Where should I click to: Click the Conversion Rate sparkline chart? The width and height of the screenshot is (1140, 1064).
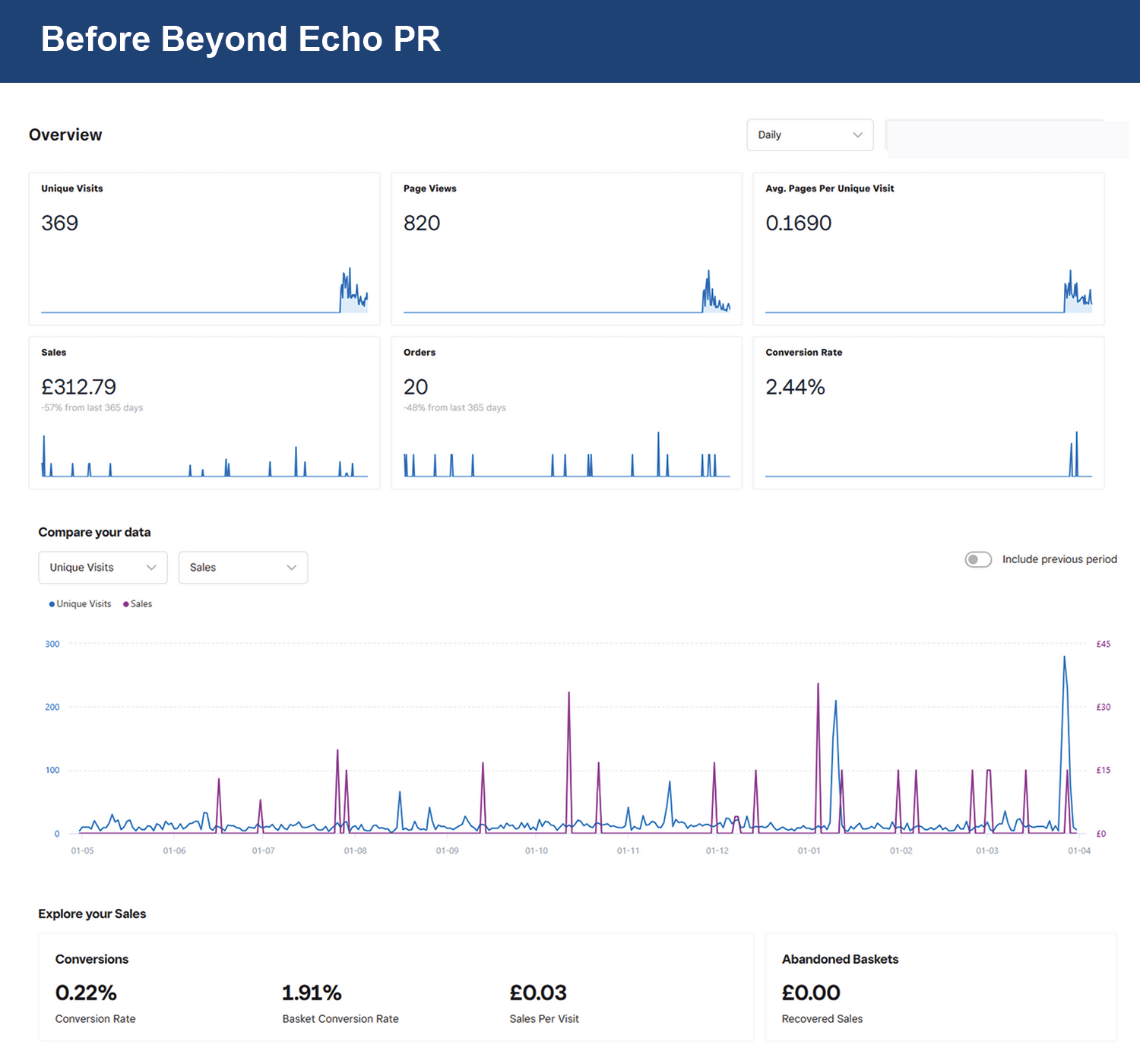[x=928, y=455]
